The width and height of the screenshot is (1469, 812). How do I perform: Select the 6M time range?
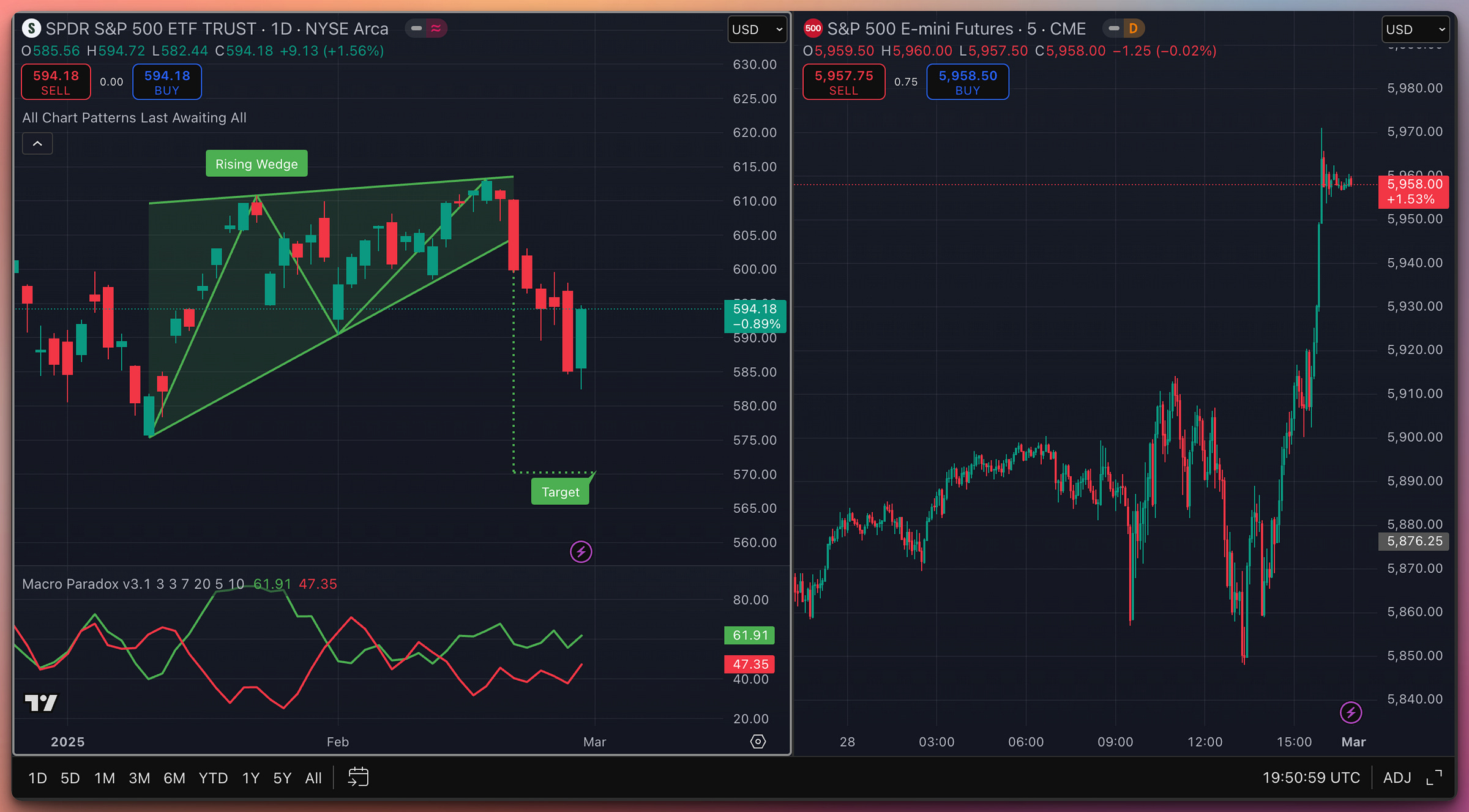174,778
